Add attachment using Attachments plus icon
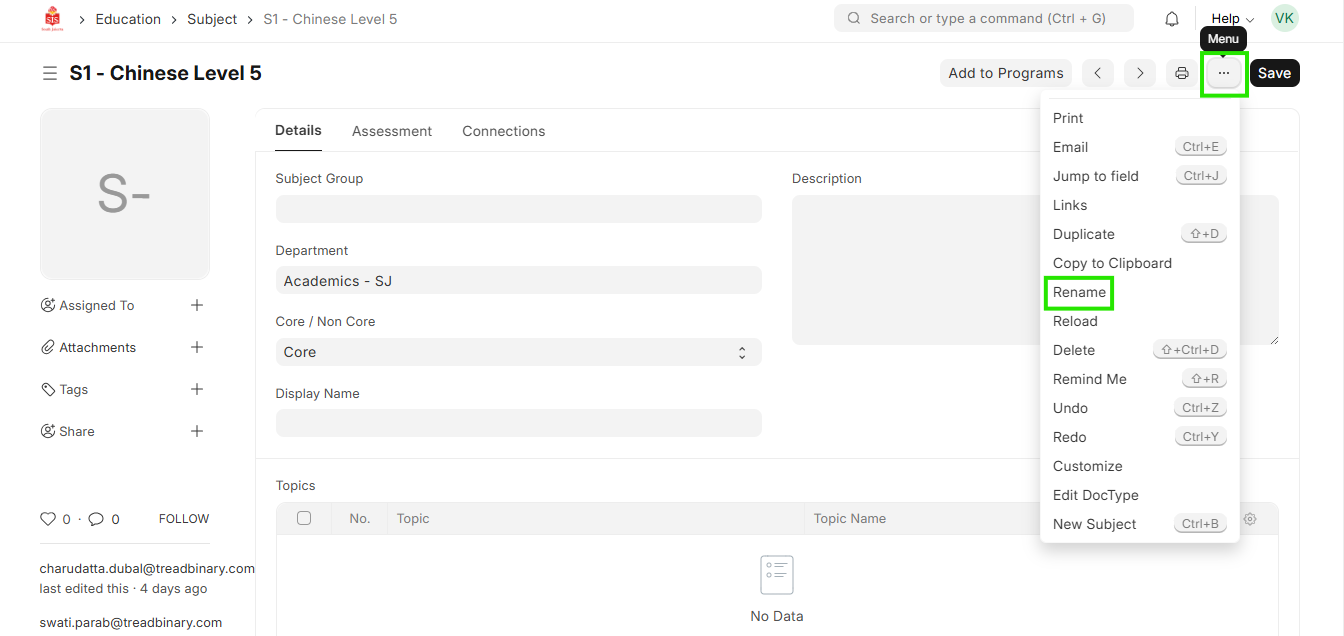 197,347
